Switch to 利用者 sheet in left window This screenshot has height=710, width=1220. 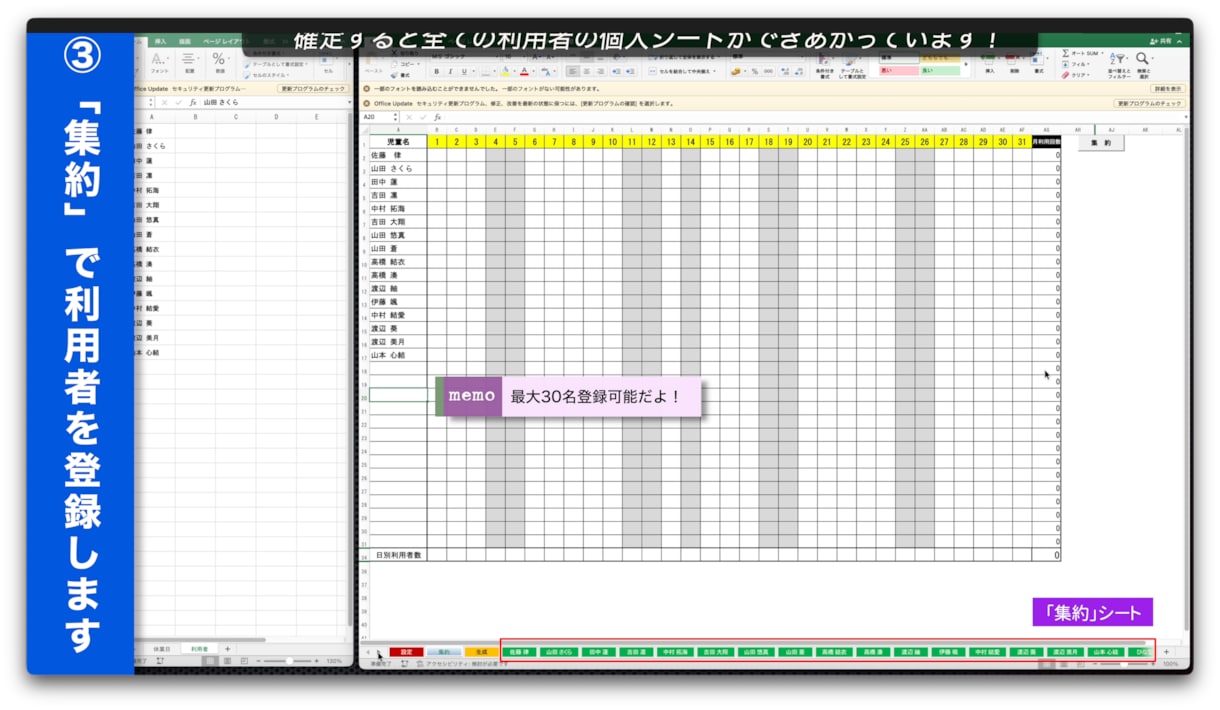tap(198, 649)
